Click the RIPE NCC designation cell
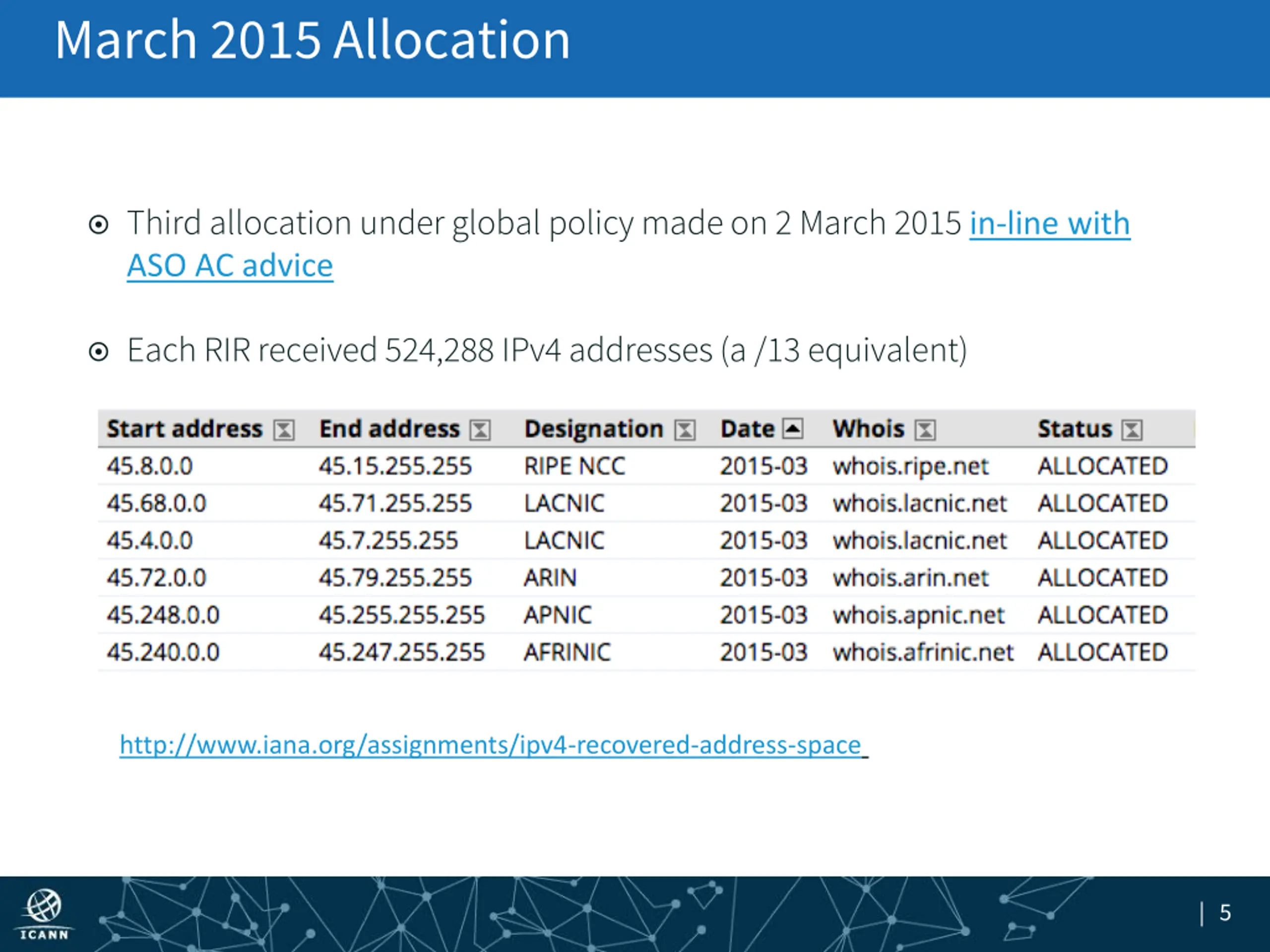Image resolution: width=1270 pixels, height=952 pixels. pos(574,466)
